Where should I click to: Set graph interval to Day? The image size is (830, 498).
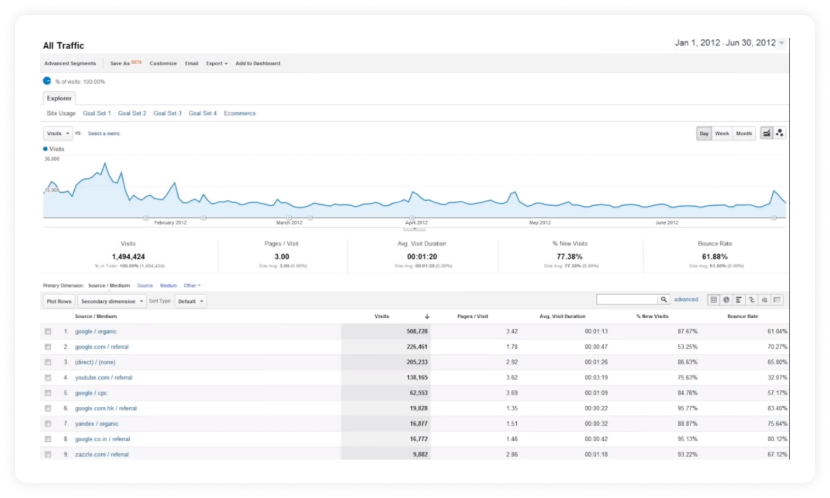coord(704,133)
